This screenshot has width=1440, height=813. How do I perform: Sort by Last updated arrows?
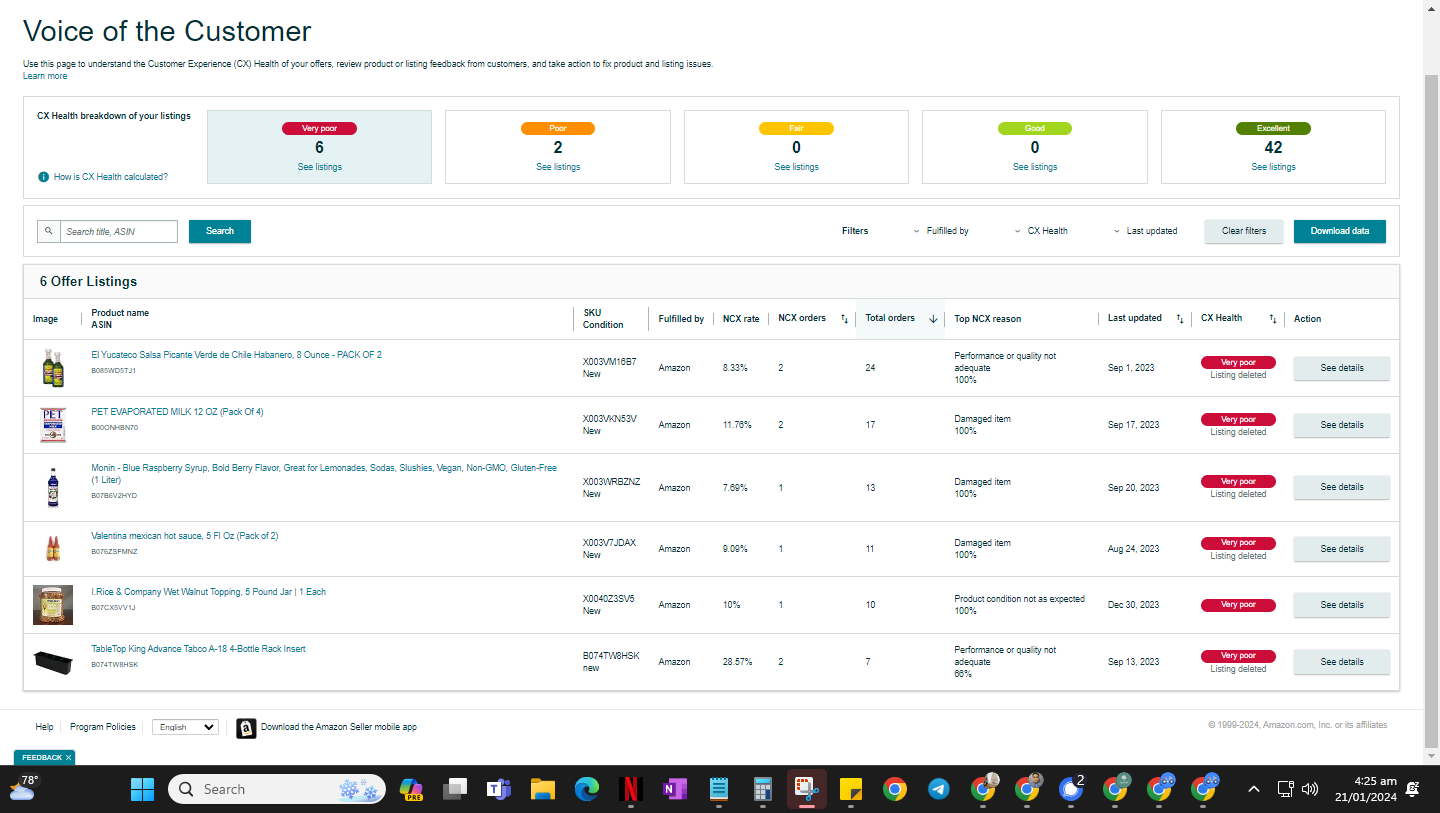pos(1180,319)
